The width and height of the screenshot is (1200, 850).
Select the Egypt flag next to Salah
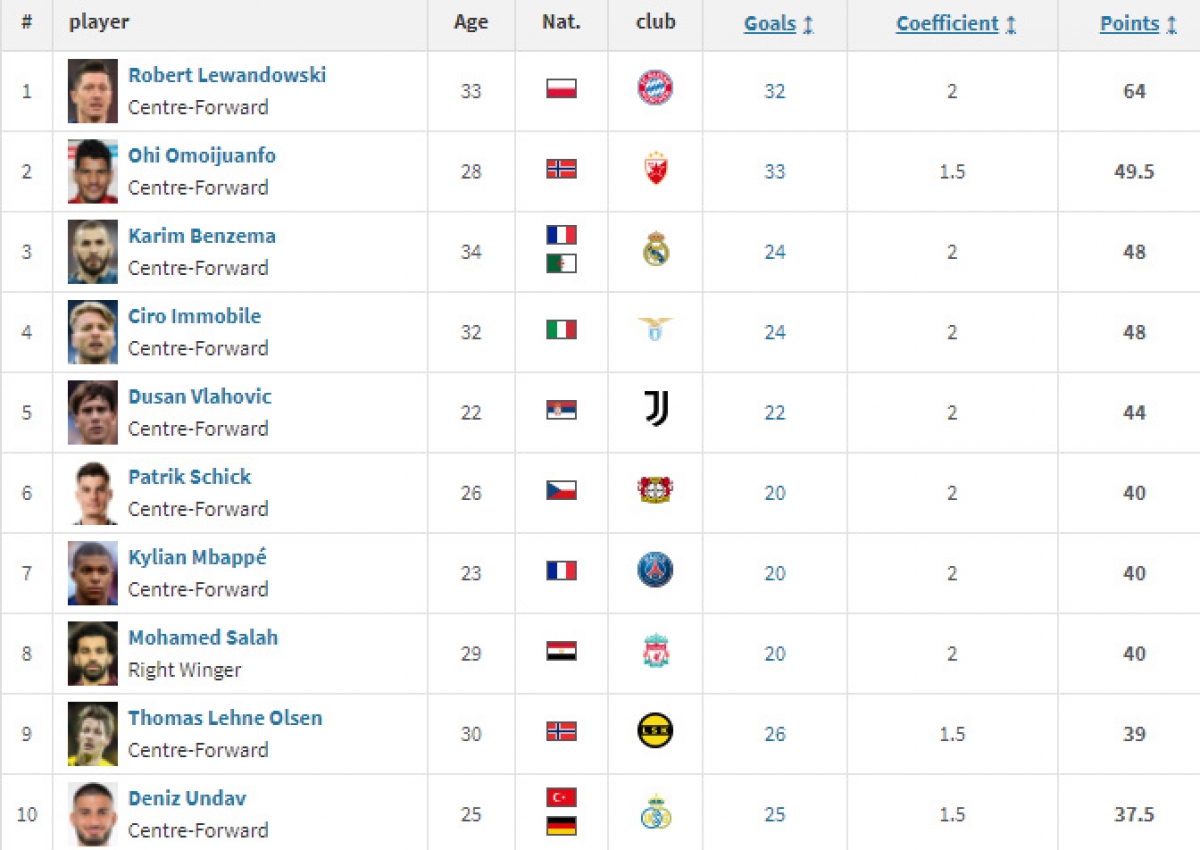click(x=561, y=651)
